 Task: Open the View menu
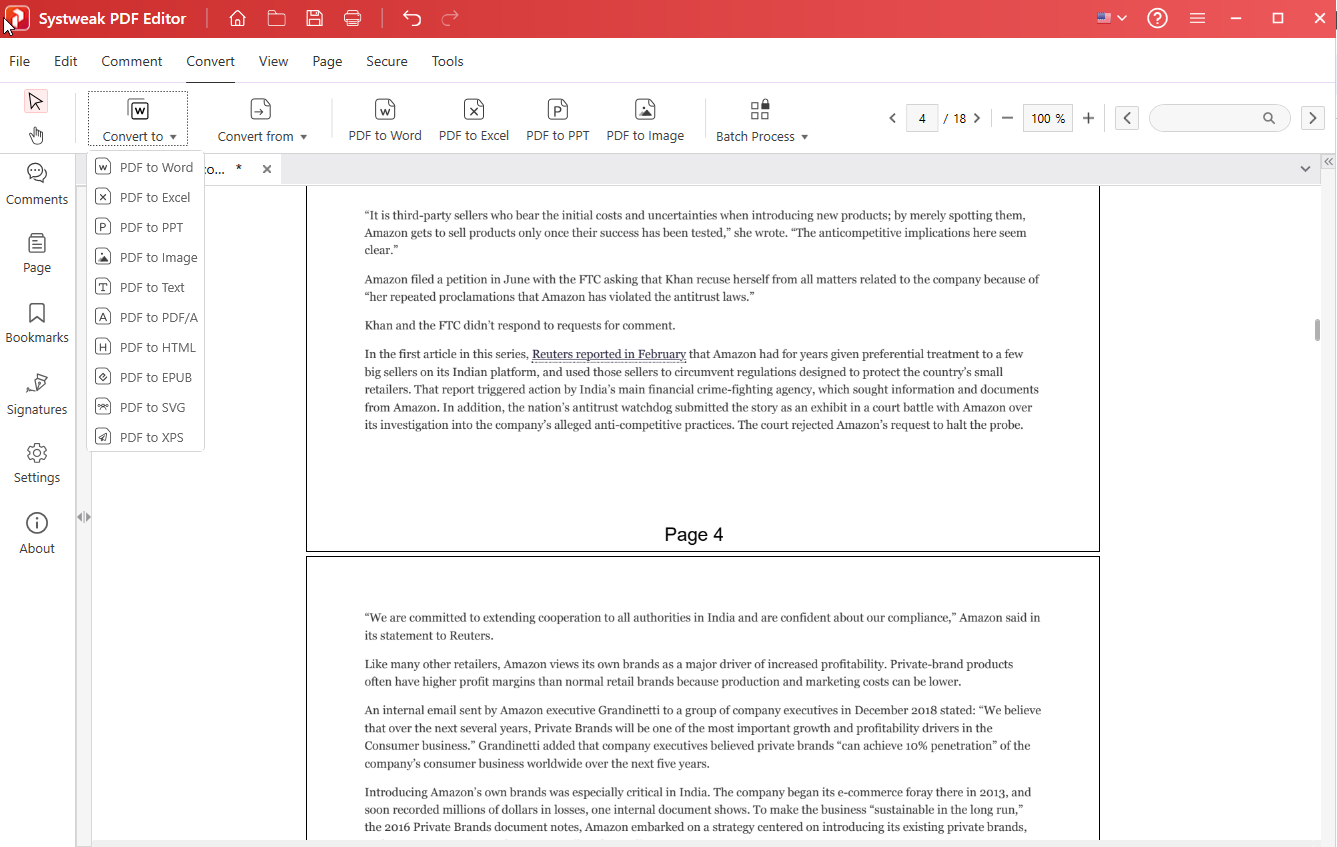[x=273, y=61]
